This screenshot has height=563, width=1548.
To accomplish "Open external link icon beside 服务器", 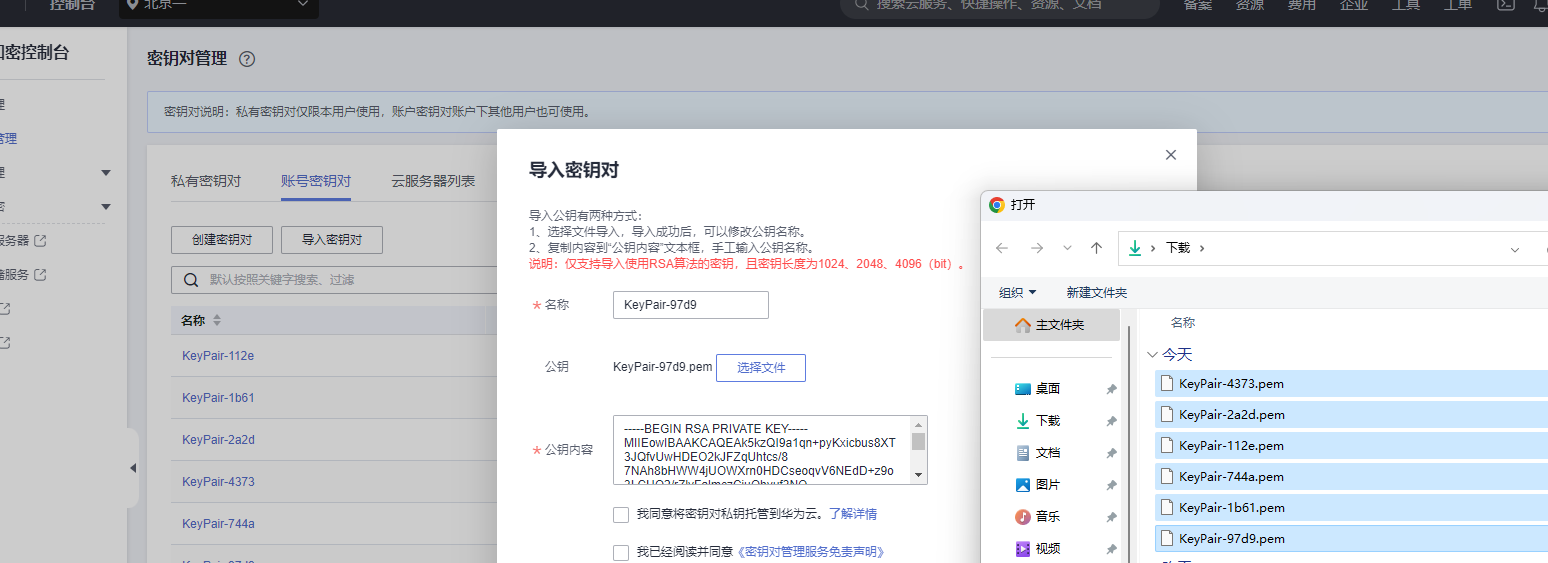I will (41, 240).
